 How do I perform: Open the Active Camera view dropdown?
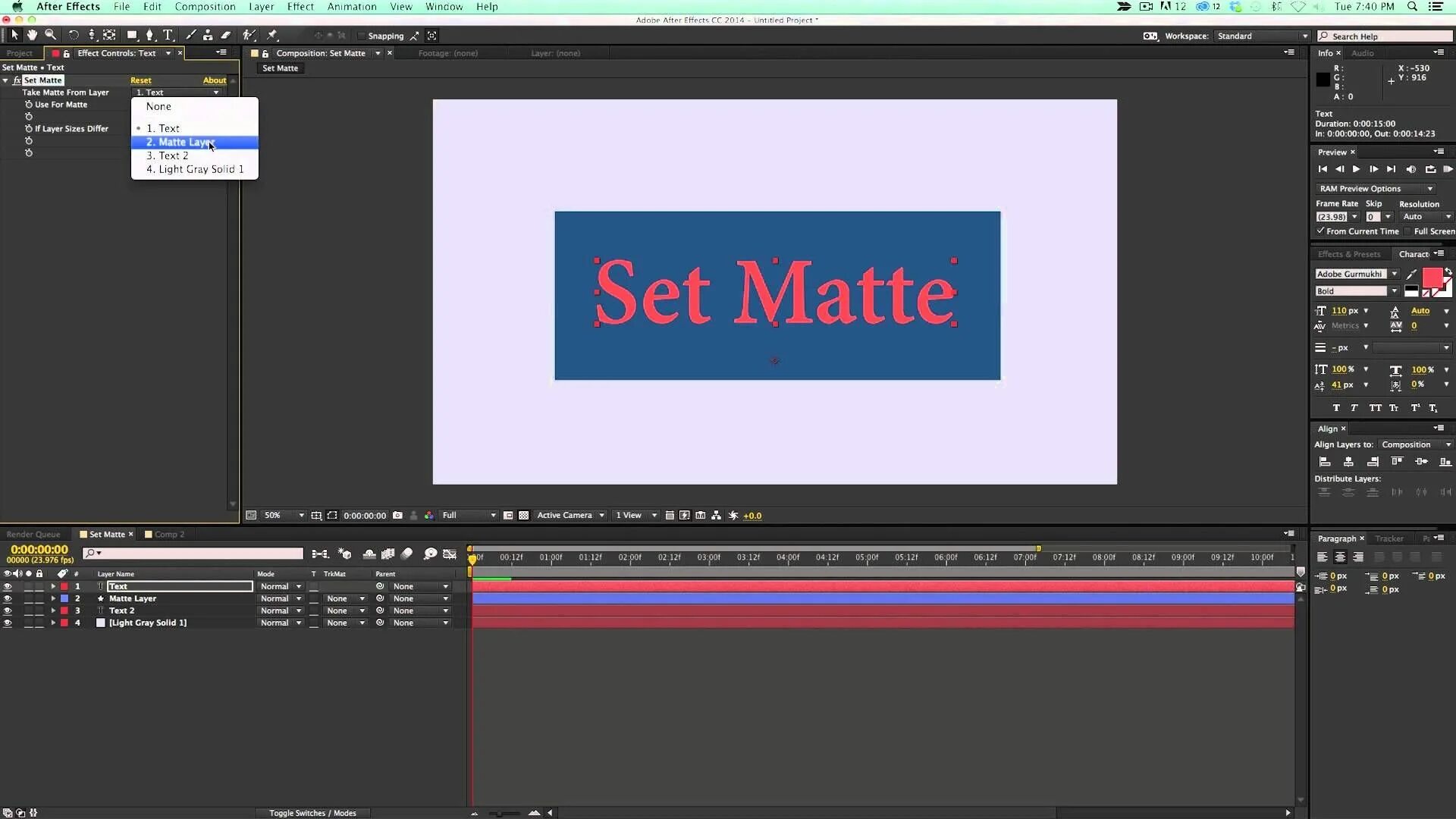click(x=570, y=515)
